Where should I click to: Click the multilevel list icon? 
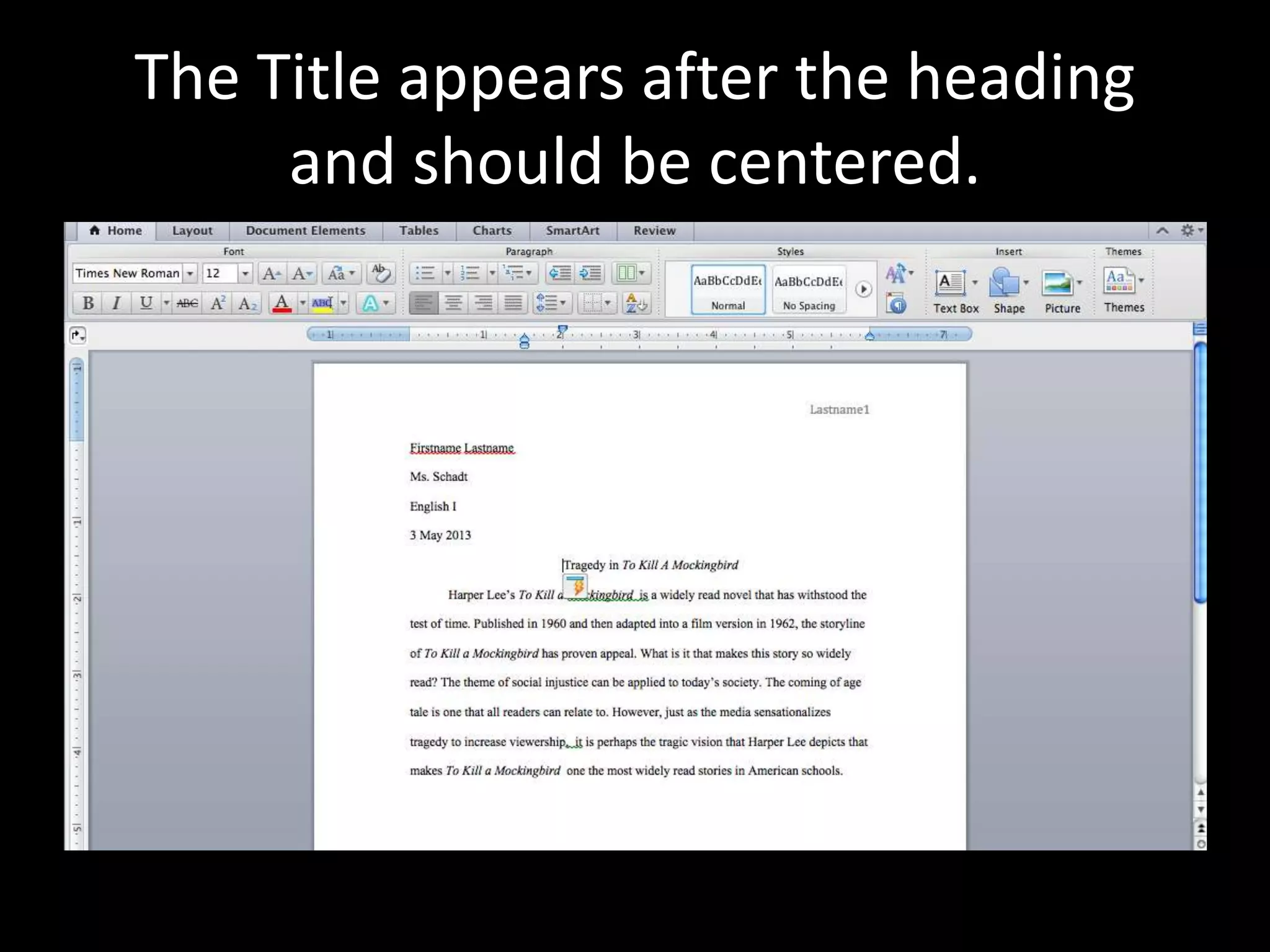coord(517,273)
